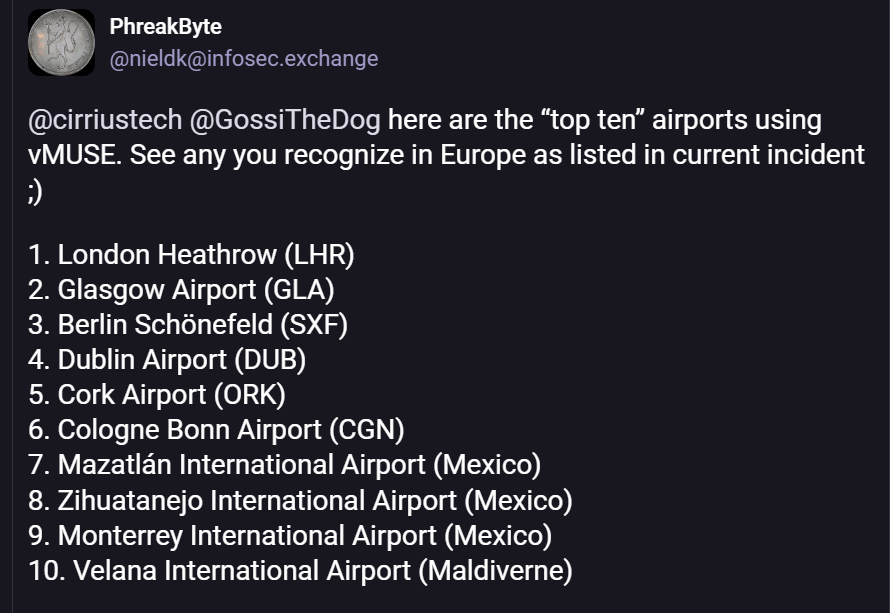Click the Velana International Airport (Maldiverne) entry
The height and width of the screenshot is (613, 890).
tap(300, 571)
